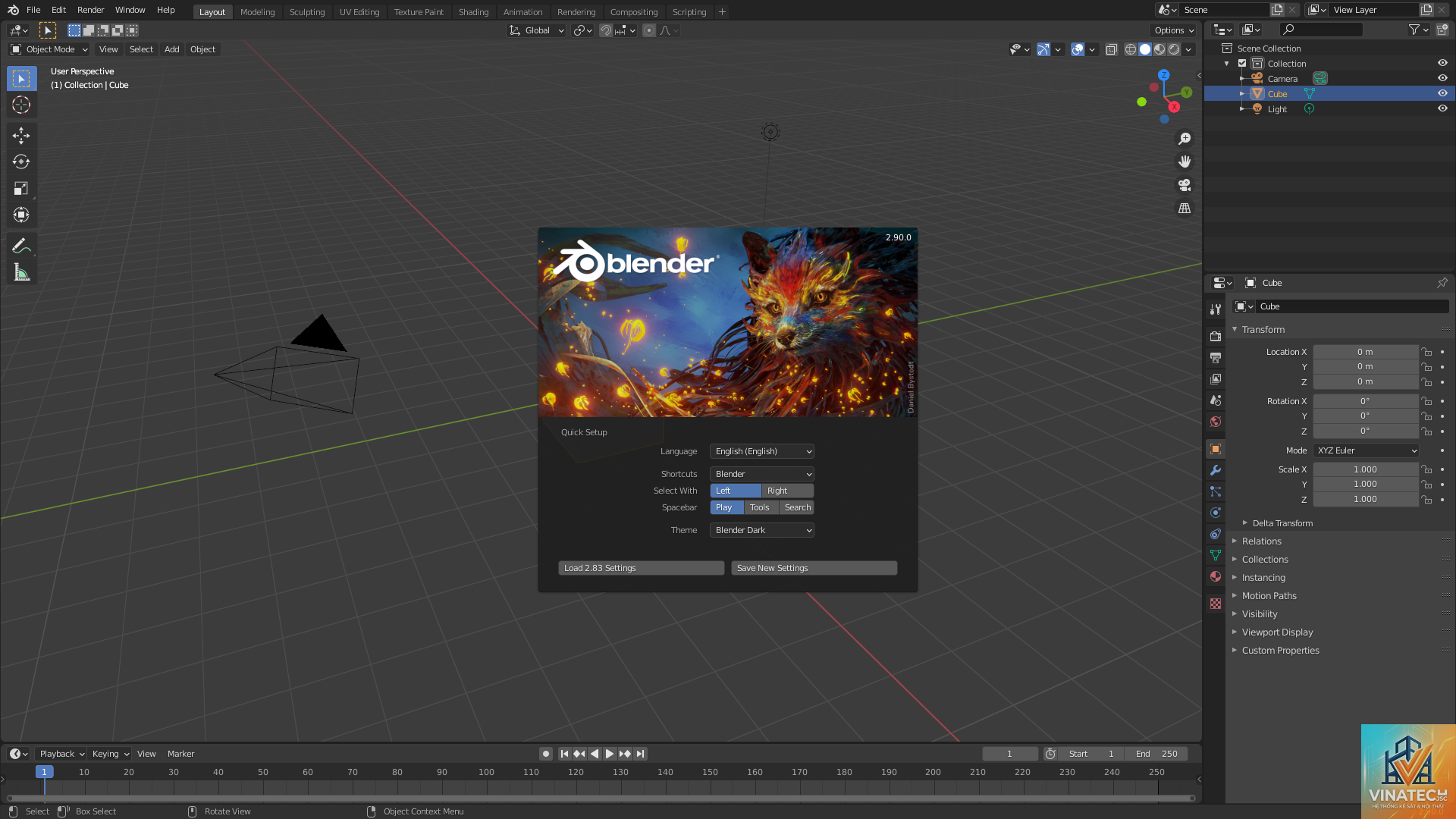Switch to wireframe viewport shading
This screenshot has height=819, width=1456.
(x=1131, y=49)
